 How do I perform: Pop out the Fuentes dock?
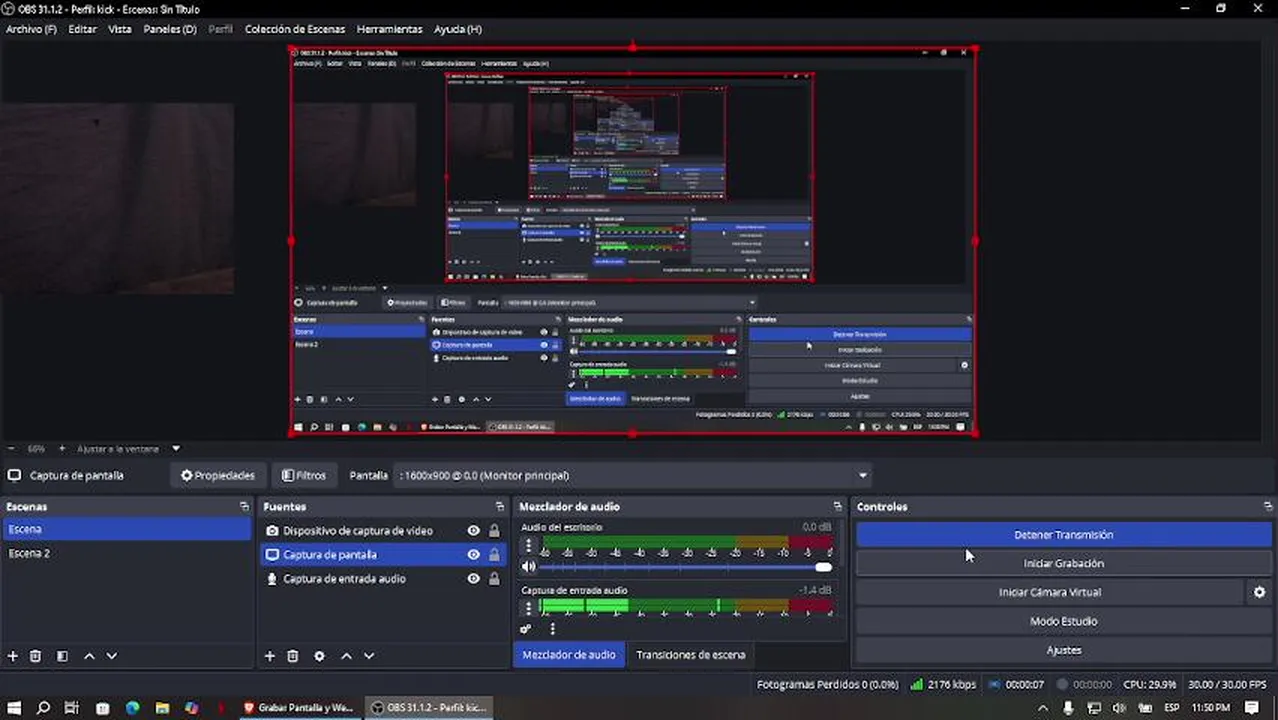point(500,507)
